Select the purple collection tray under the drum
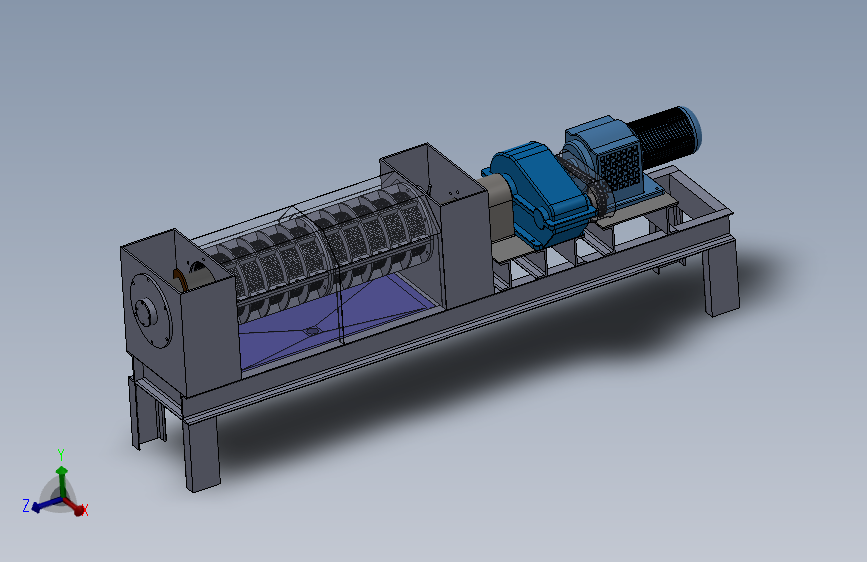Viewport: 867px width, 562px height. 336,321
